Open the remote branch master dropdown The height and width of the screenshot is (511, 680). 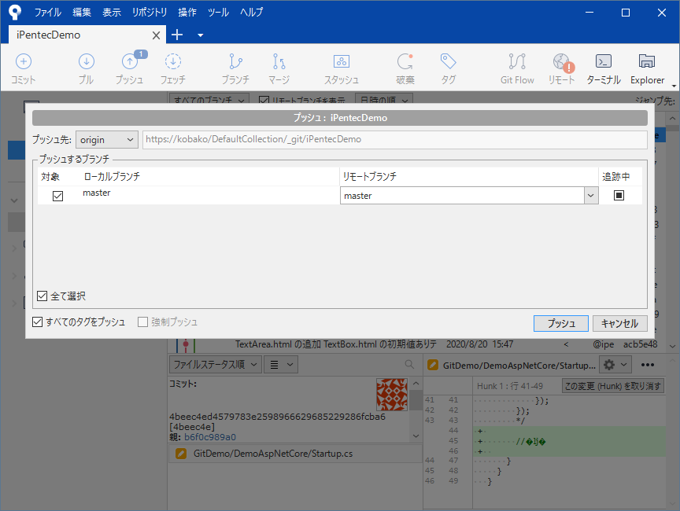tap(591, 196)
